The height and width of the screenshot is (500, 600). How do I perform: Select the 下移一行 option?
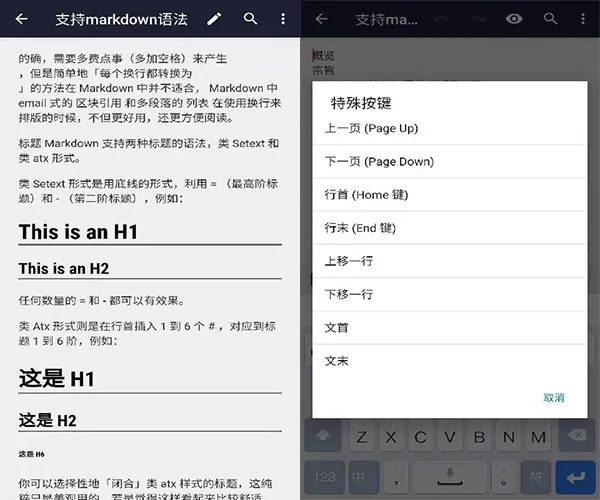point(450,295)
